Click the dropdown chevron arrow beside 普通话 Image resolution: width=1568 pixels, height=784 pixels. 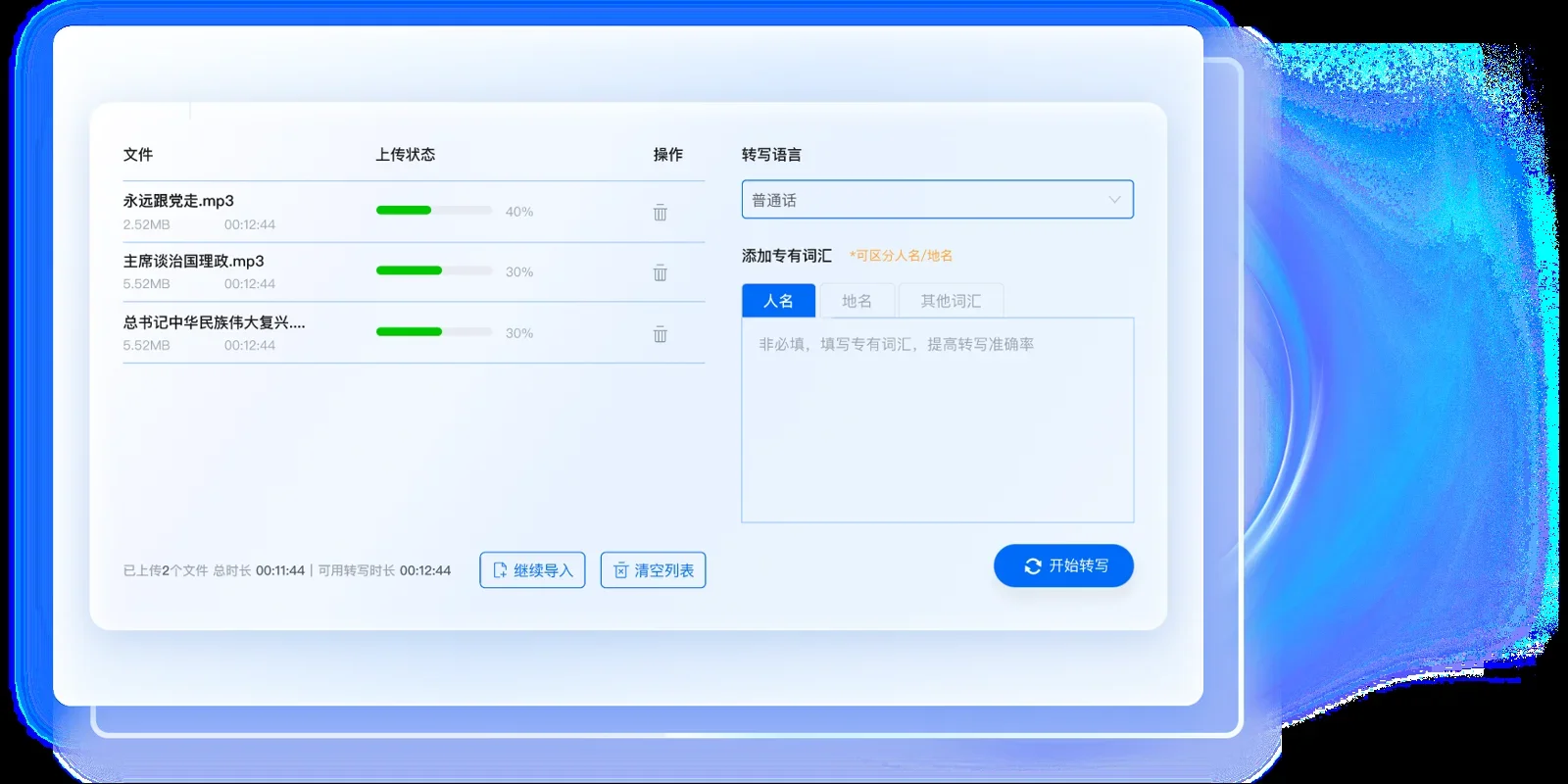coord(1114,200)
